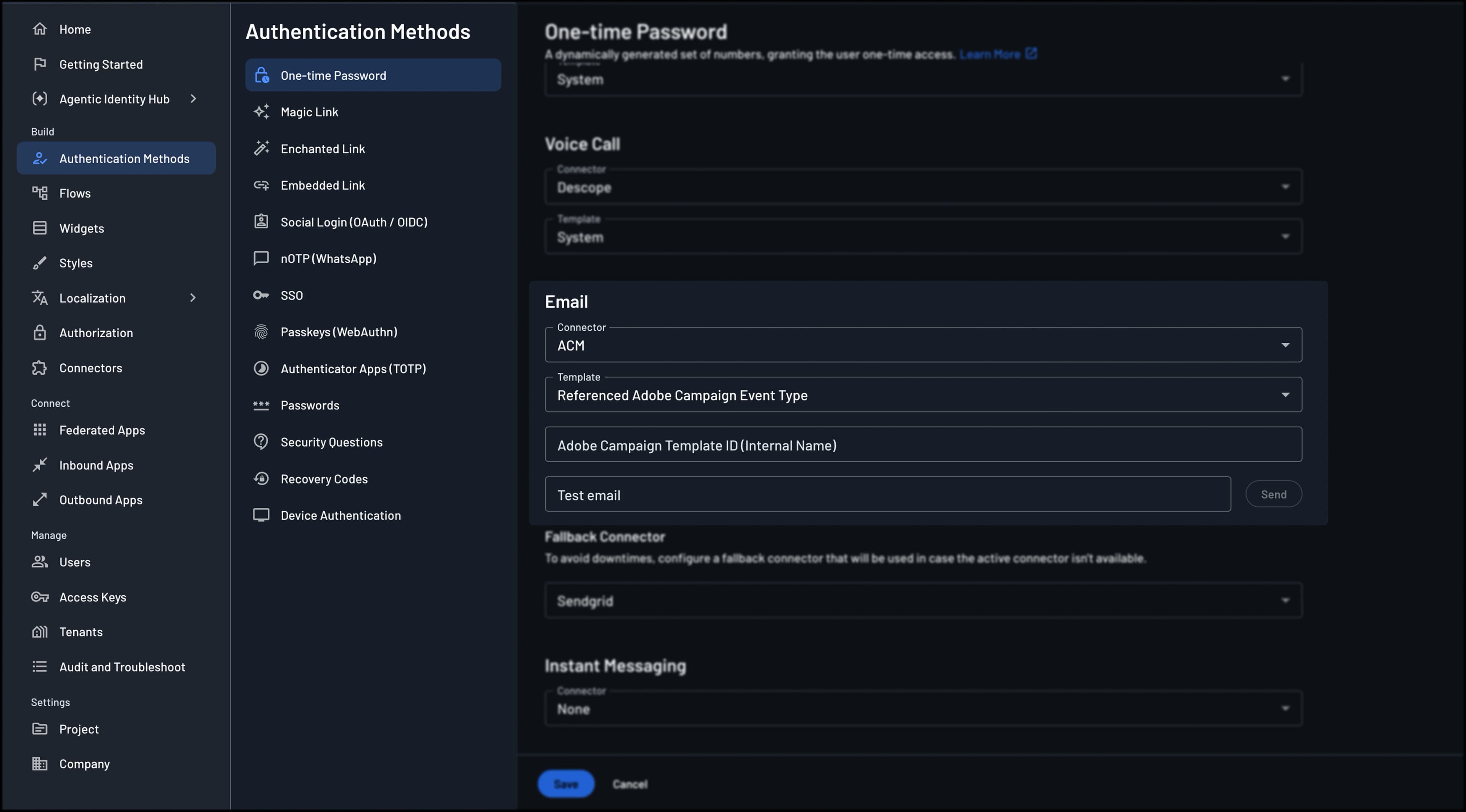Viewport: 1466px width, 812px height.
Task: Click the Styles brush icon in sidebar
Action: pyautogui.click(x=39, y=263)
